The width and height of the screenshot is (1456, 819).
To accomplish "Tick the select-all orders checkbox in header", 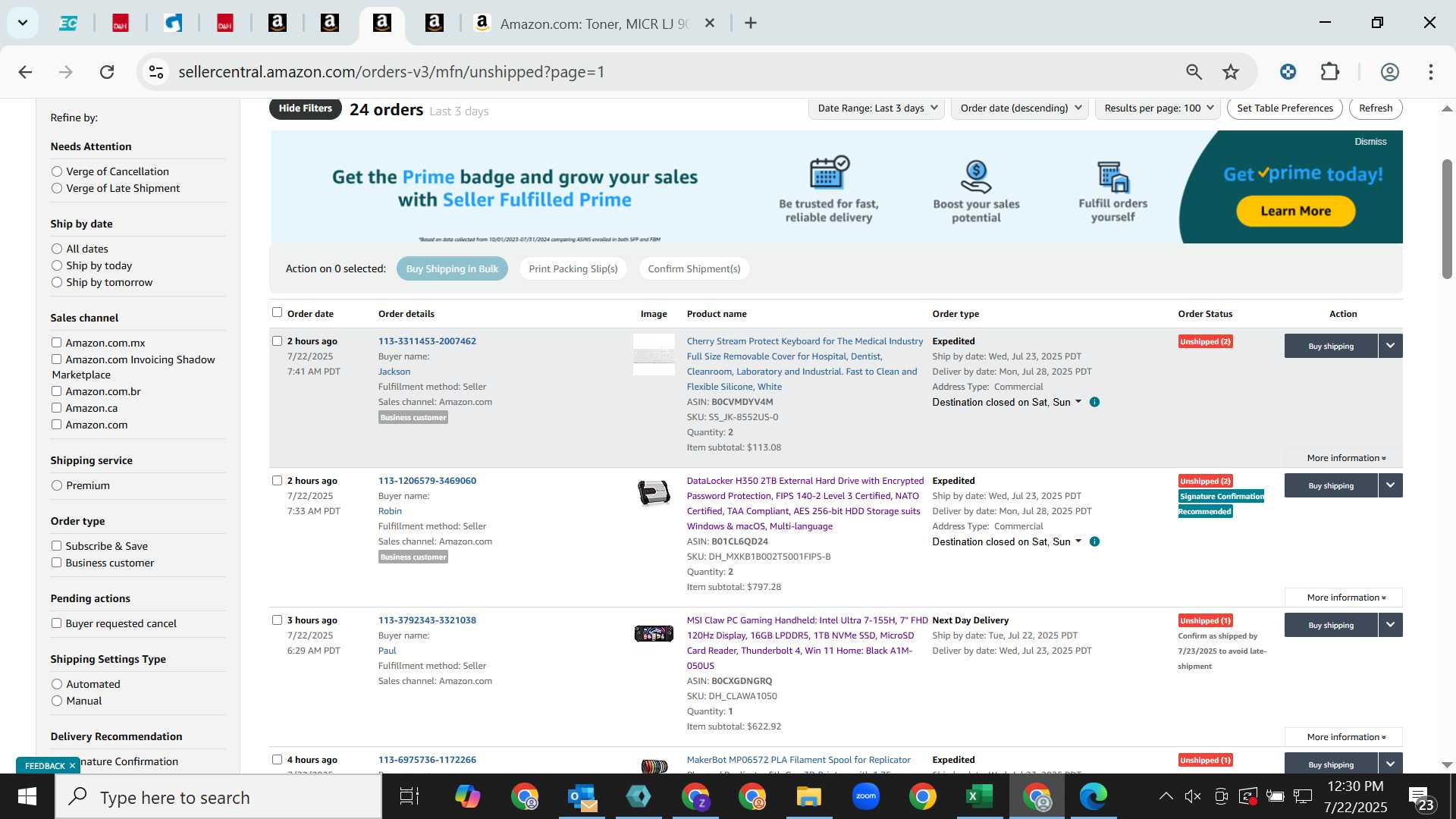I will click(x=277, y=312).
